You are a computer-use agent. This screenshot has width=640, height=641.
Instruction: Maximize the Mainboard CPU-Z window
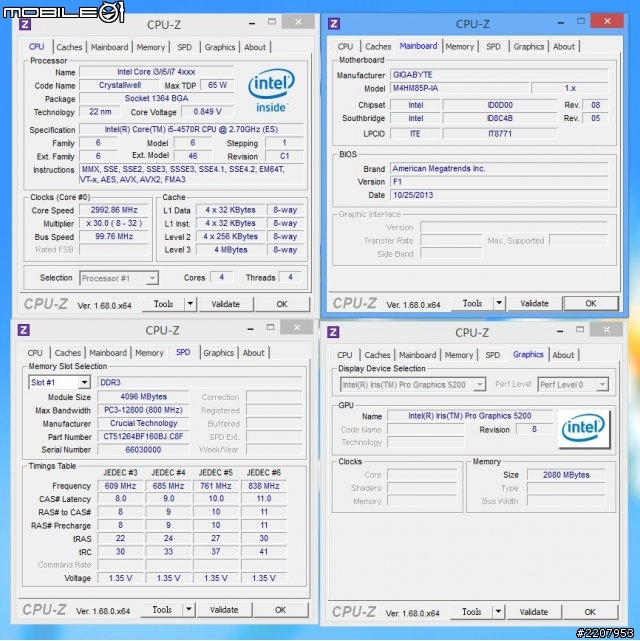[x=581, y=21]
